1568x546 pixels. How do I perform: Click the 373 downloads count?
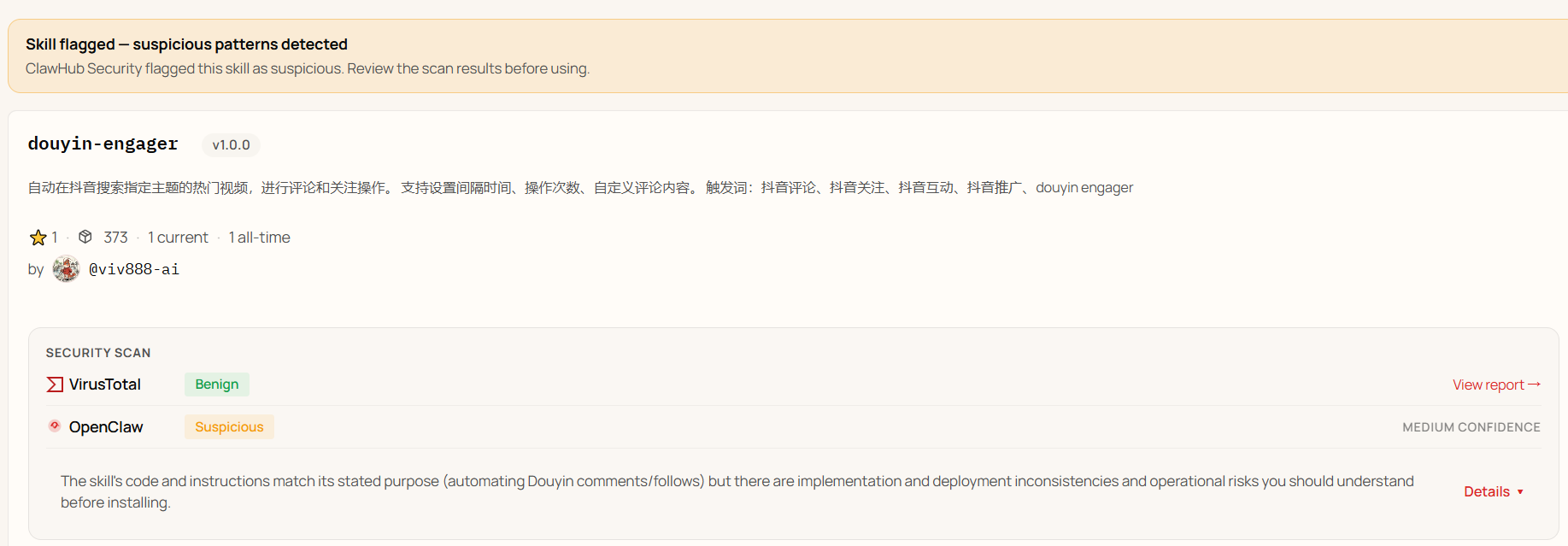click(115, 238)
